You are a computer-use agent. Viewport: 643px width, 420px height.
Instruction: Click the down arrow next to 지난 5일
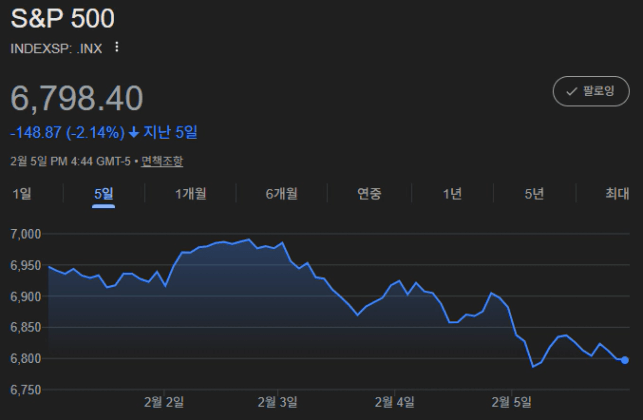click(134, 132)
